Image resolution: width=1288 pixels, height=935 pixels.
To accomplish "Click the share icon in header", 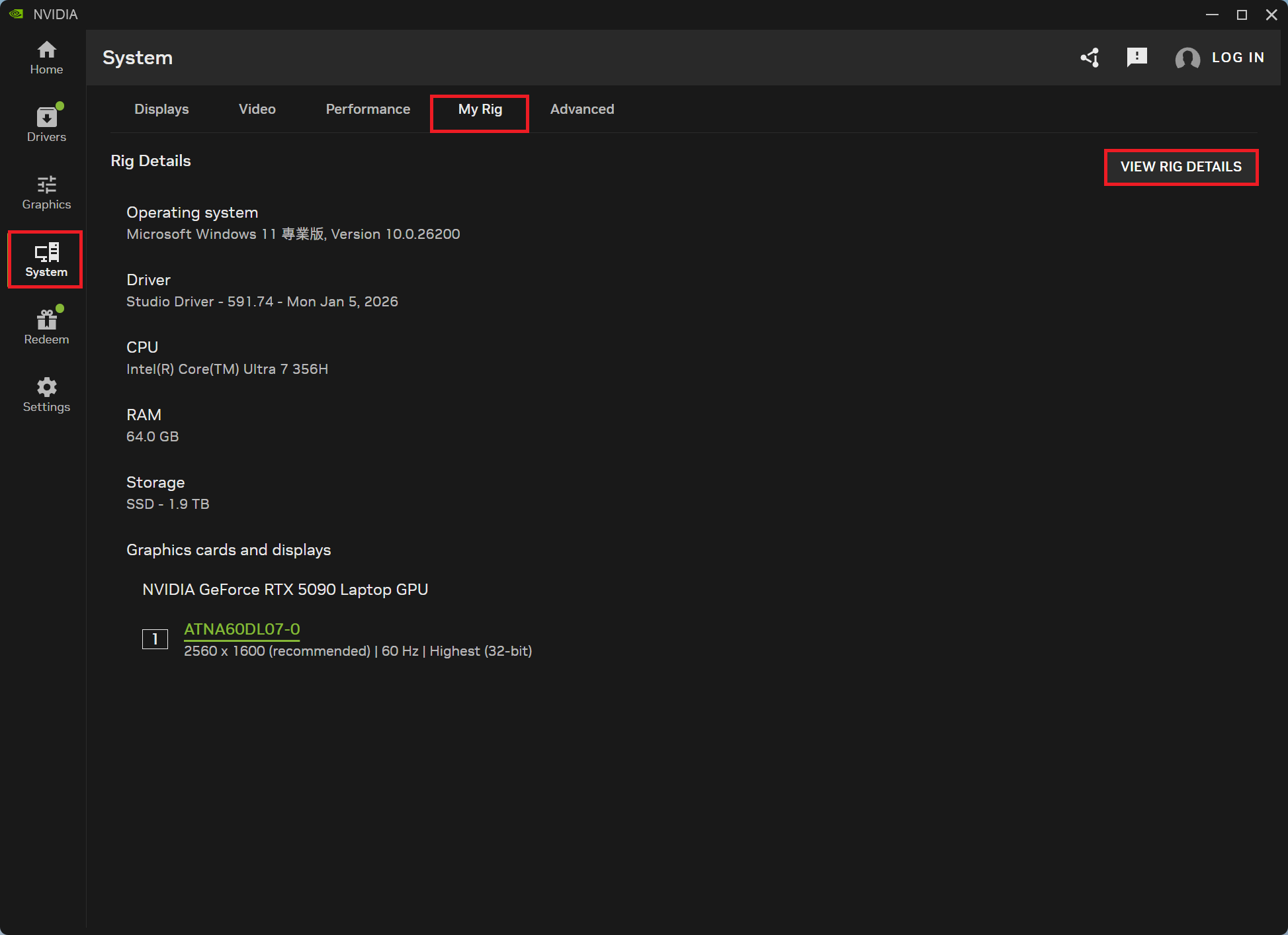I will 1090,58.
